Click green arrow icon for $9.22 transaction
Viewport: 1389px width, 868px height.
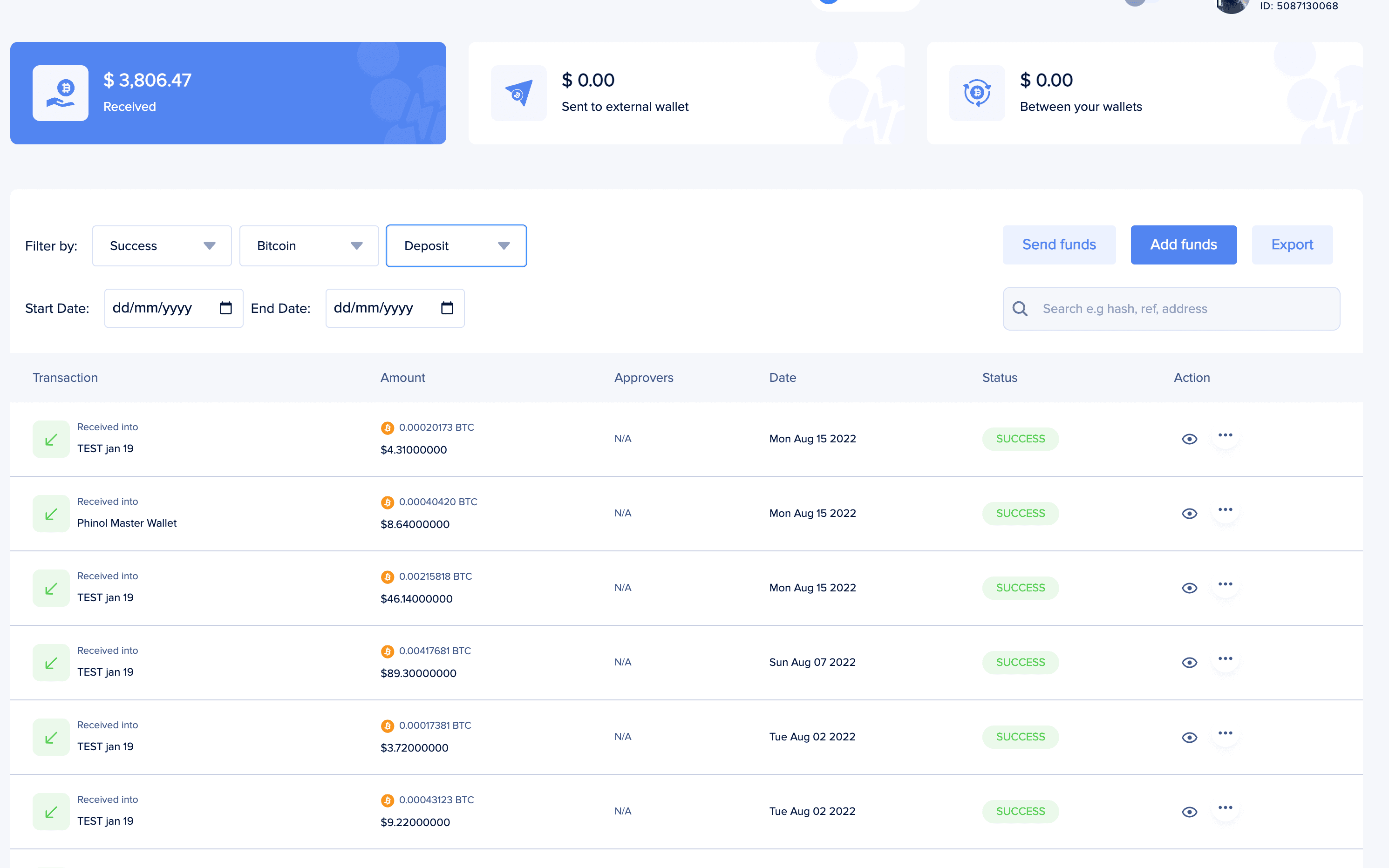click(x=51, y=812)
